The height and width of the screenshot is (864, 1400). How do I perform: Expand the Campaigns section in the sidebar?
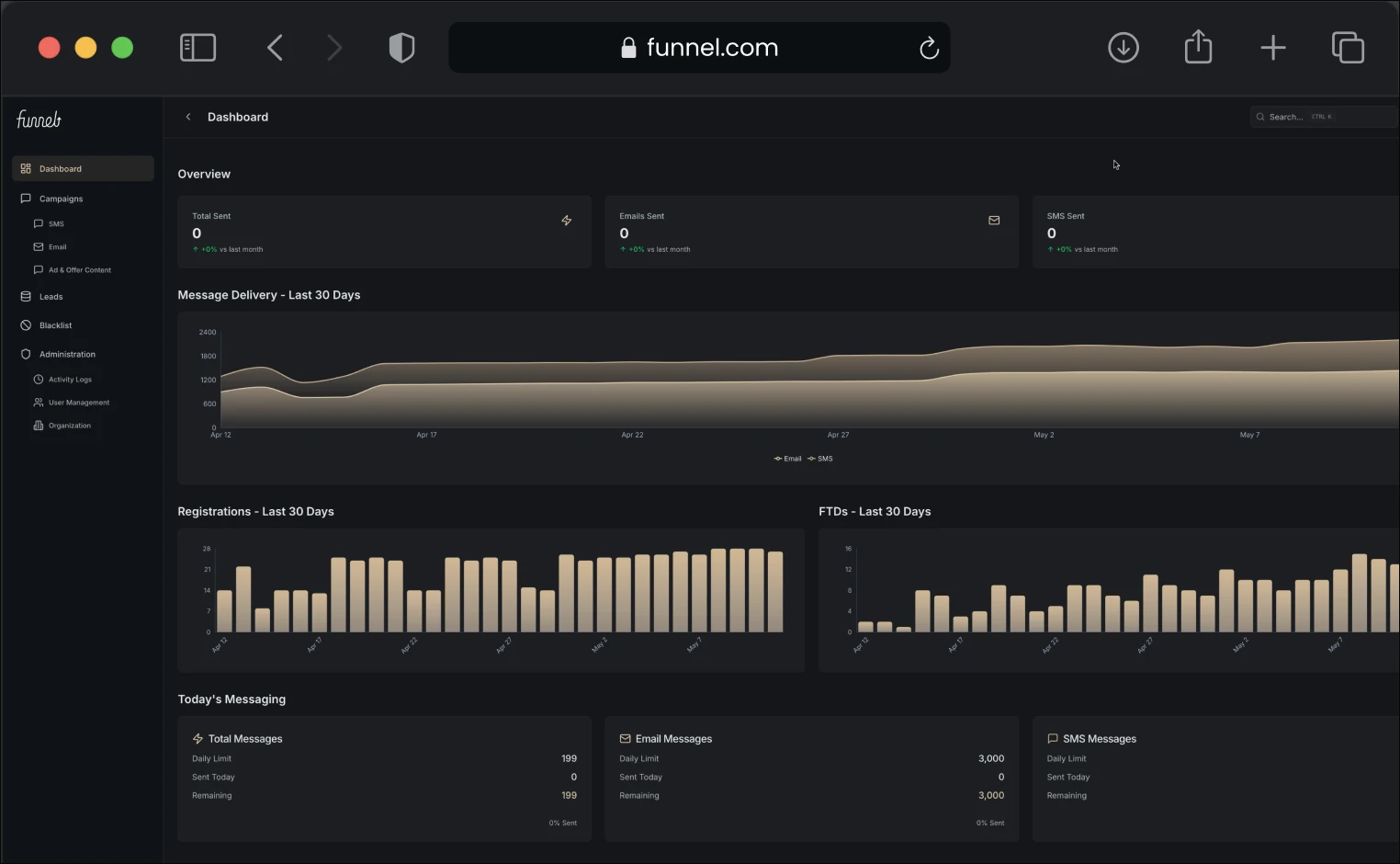61,199
